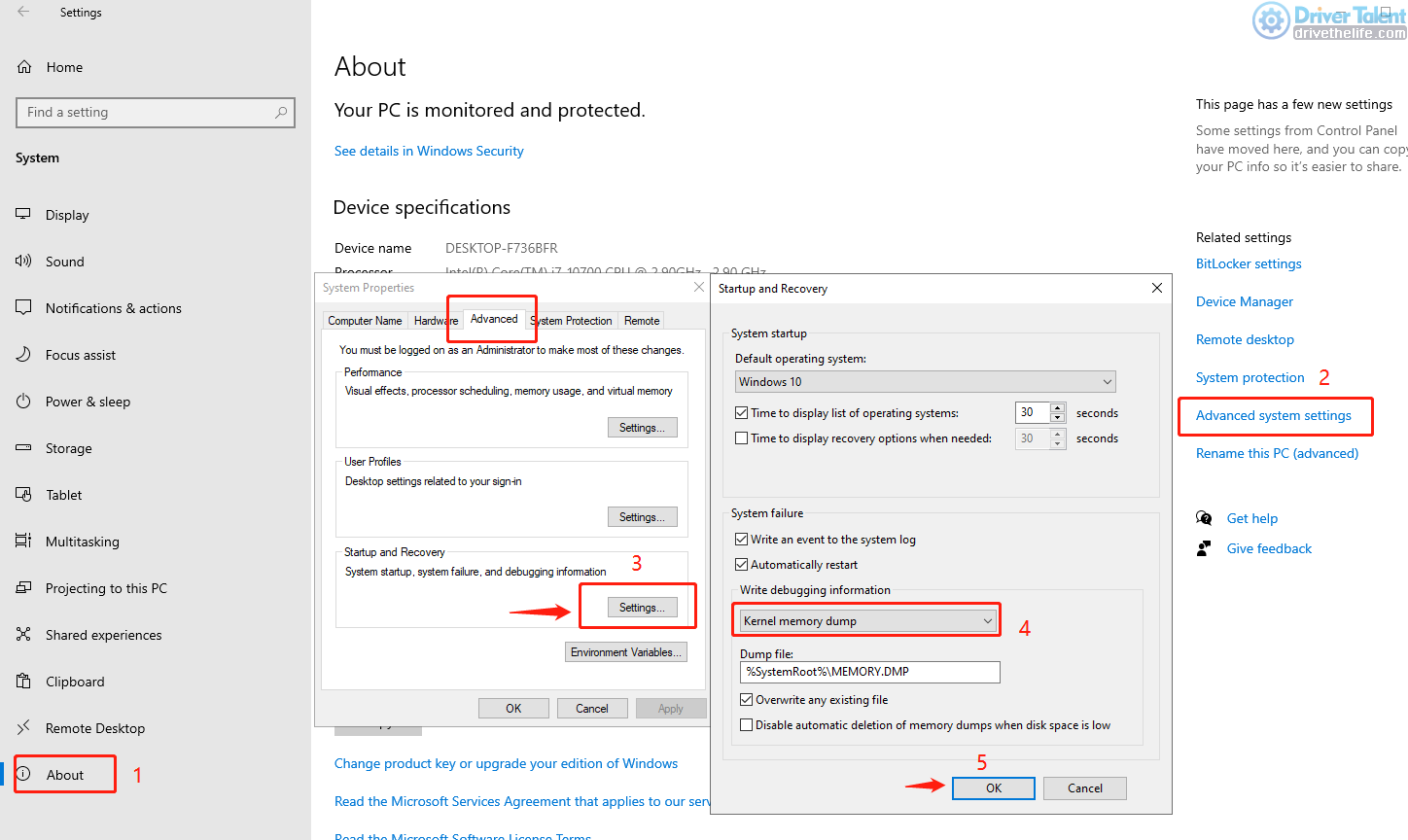The height and width of the screenshot is (840, 1408).
Task: Open the Default operating system dropdown
Action: coord(925,382)
